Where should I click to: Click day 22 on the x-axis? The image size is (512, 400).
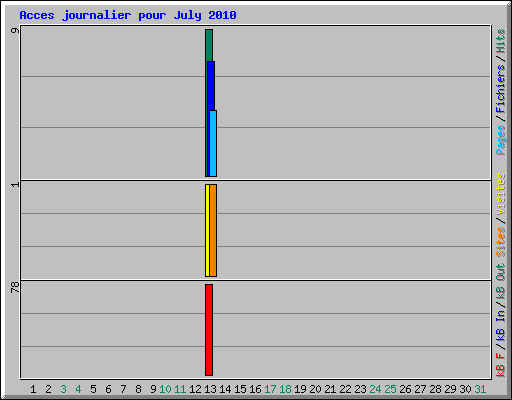345,389
